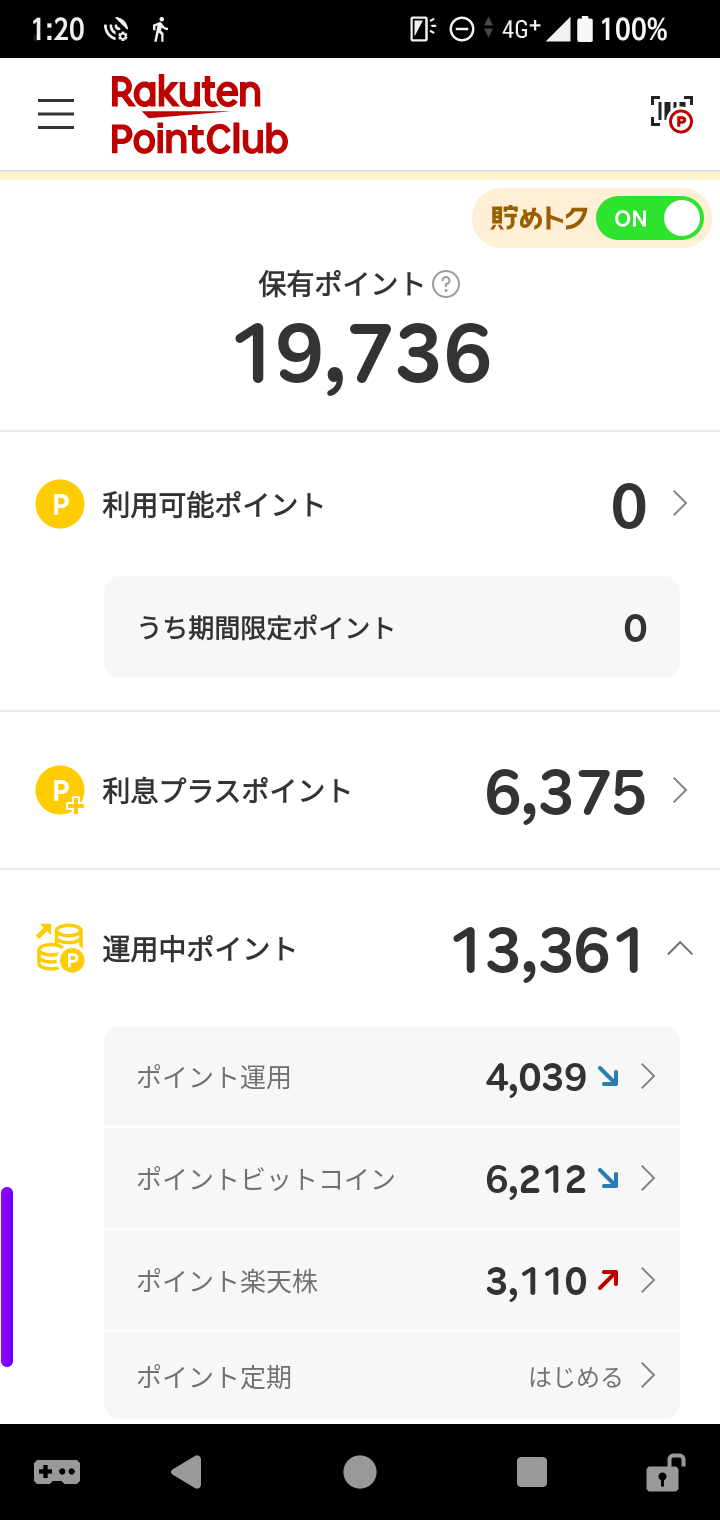
Task: Tap the yellow 利用可能ポイント coin icon
Action: pyautogui.click(x=60, y=504)
